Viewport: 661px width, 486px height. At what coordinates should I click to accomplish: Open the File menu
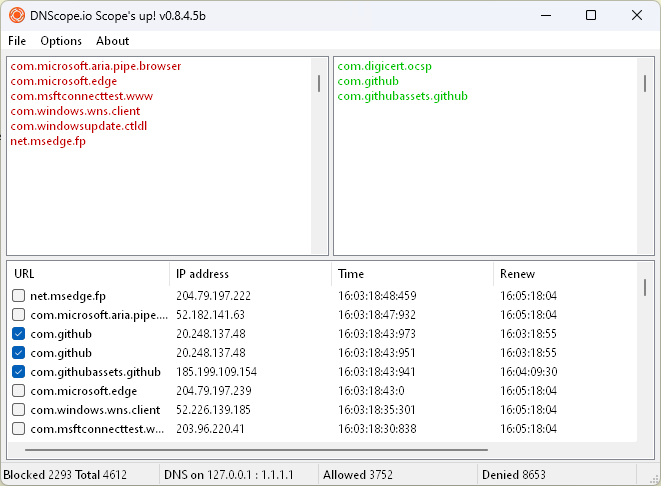(17, 41)
